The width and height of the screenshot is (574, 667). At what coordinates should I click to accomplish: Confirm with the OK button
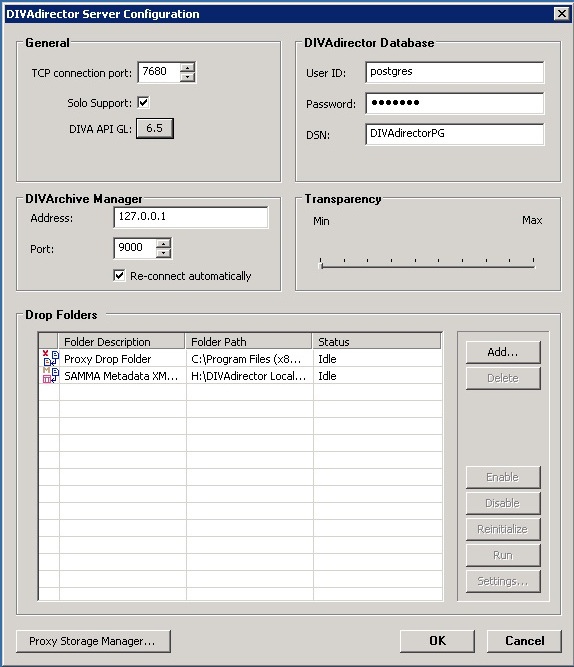pyautogui.click(x=437, y=641)
